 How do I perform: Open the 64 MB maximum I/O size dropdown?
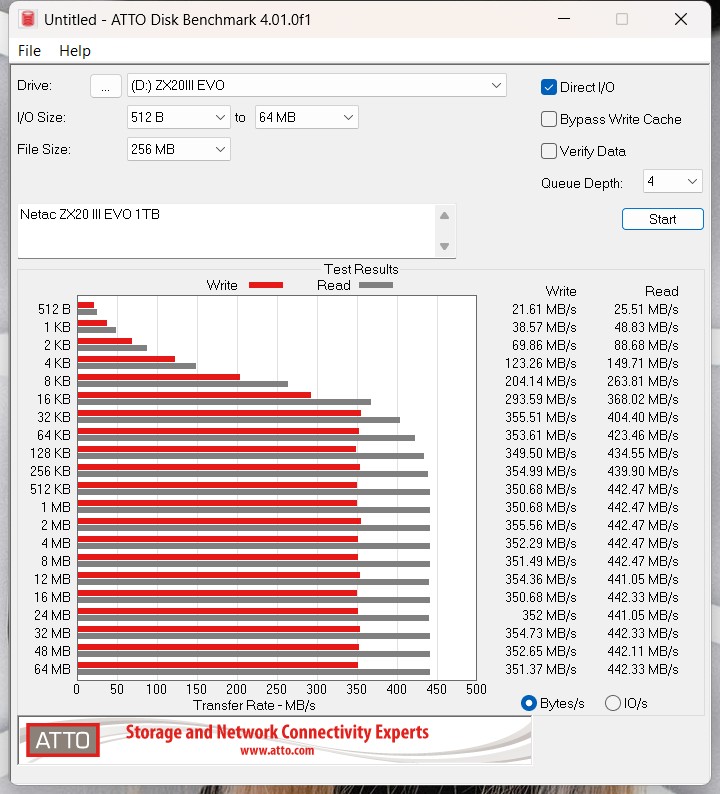point(306,117)
